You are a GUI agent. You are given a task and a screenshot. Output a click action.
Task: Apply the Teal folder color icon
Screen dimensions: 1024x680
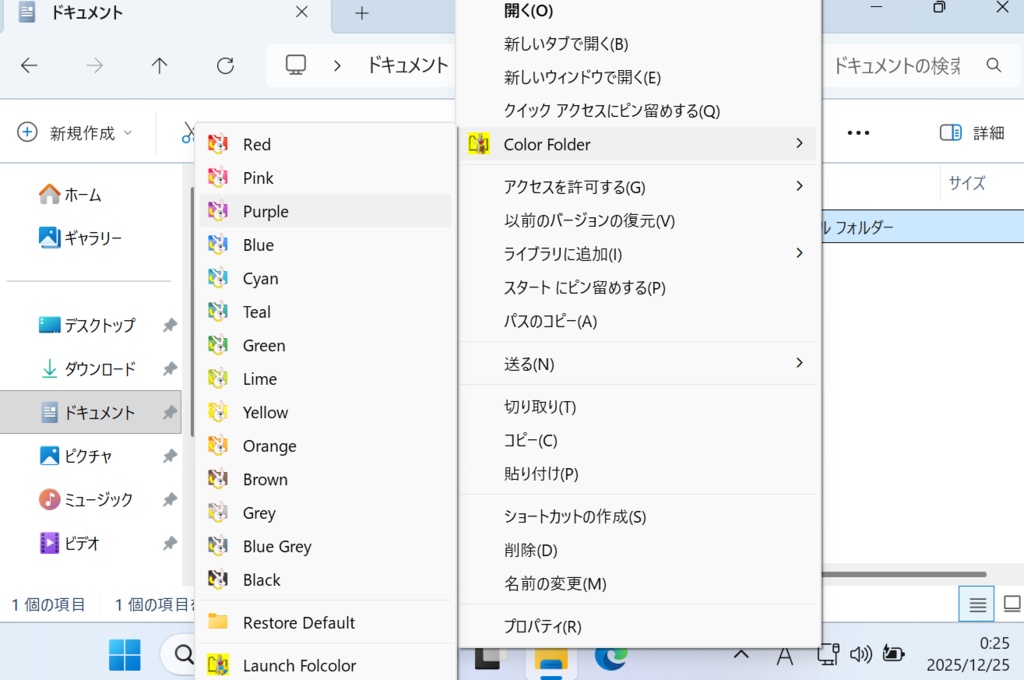pos(217,312)
